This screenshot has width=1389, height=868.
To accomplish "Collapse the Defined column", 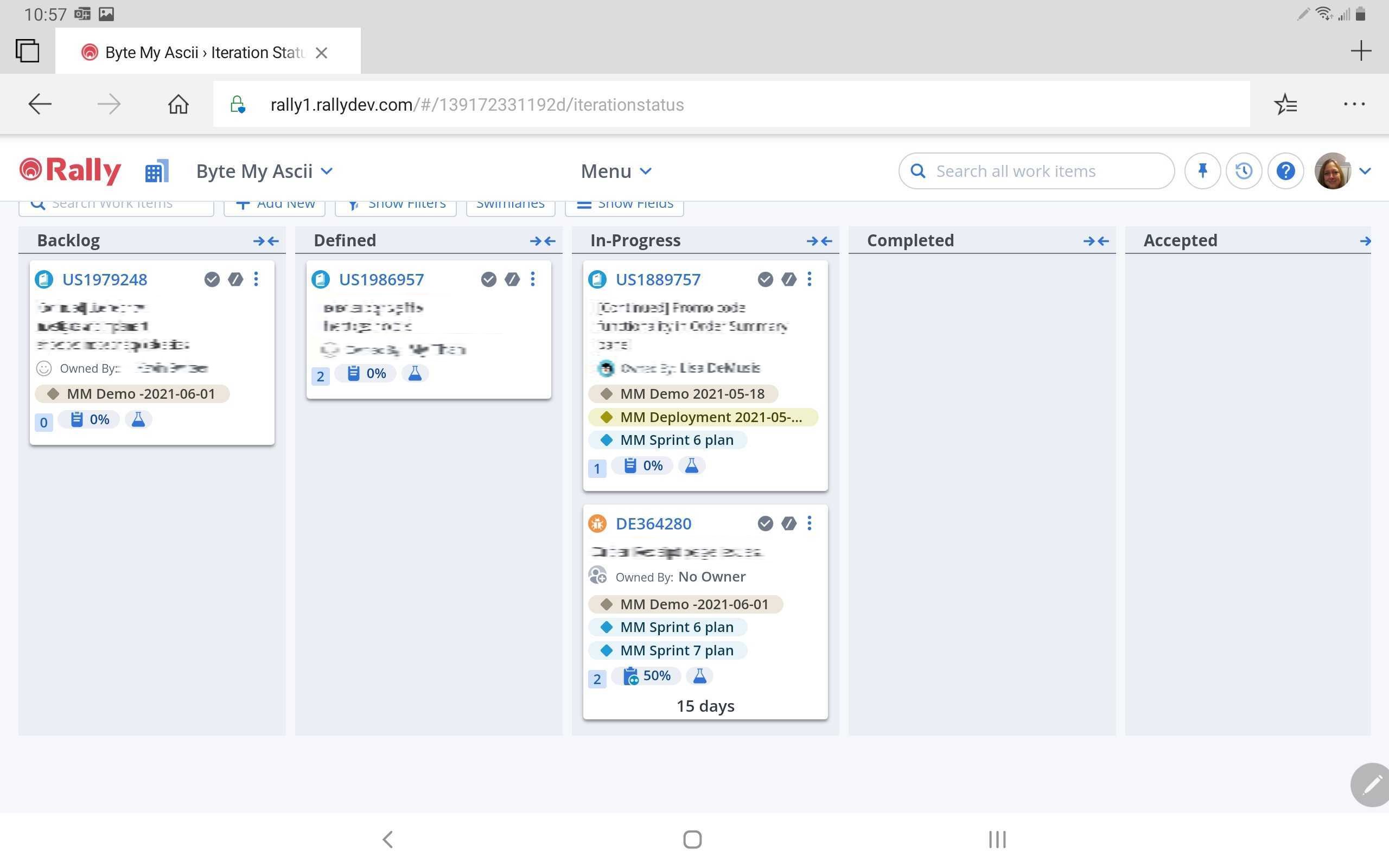I will point(543,241).
